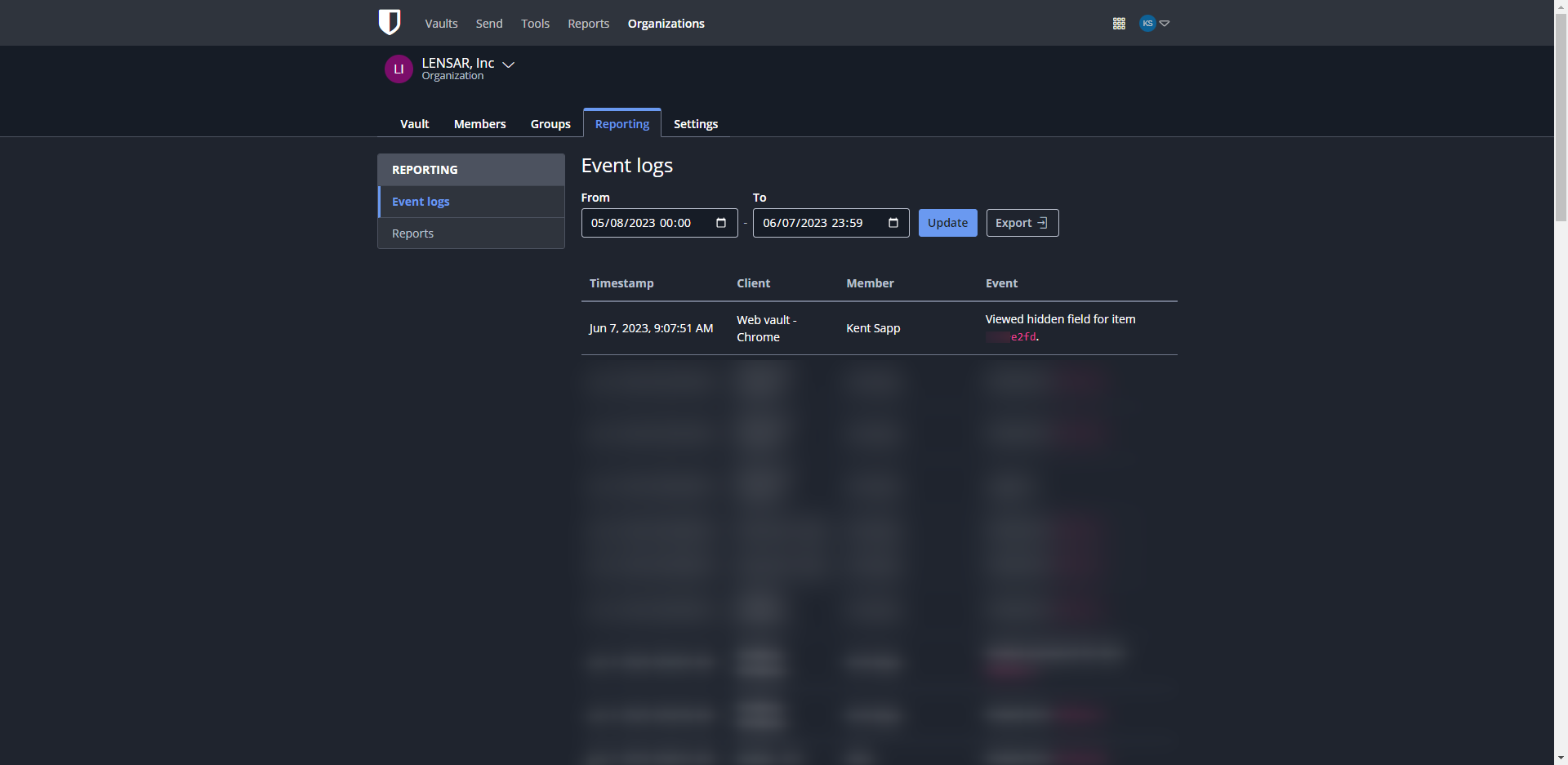Click the export arrow icon inside the Export button
Viewport: 1568px width, 765px height.
pos(1043,222)
